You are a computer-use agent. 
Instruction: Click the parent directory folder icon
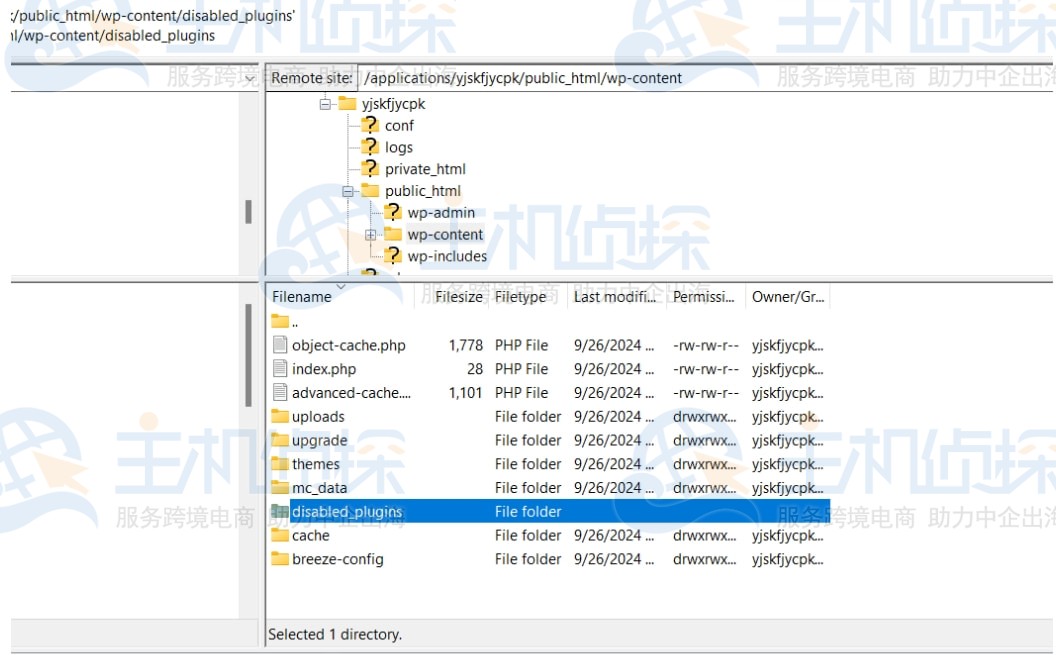pos(280,322)
